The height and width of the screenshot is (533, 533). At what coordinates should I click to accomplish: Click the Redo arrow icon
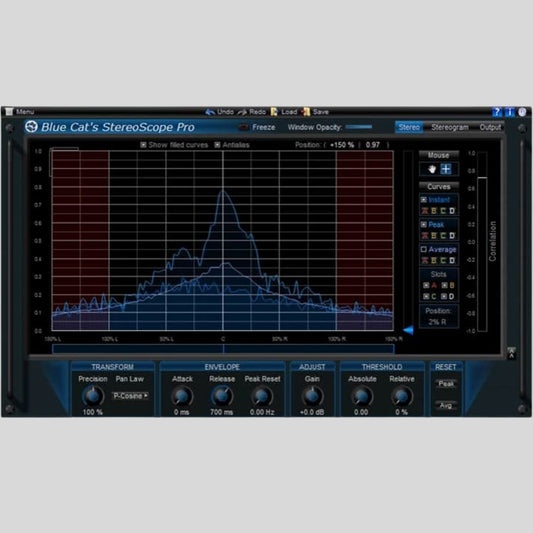(242, 112)
